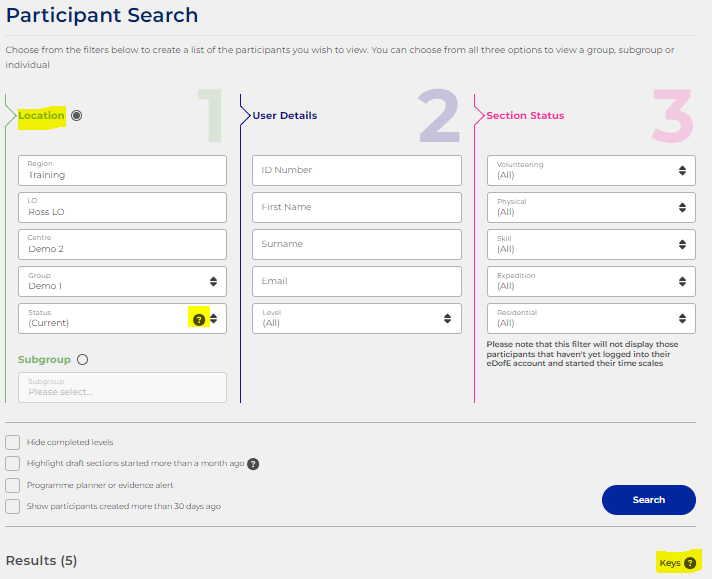The width and height of the screenshot is (712, 579).
Task: Click the Status field help question icon
Action: pyautogui.click(x=199, y=320)
